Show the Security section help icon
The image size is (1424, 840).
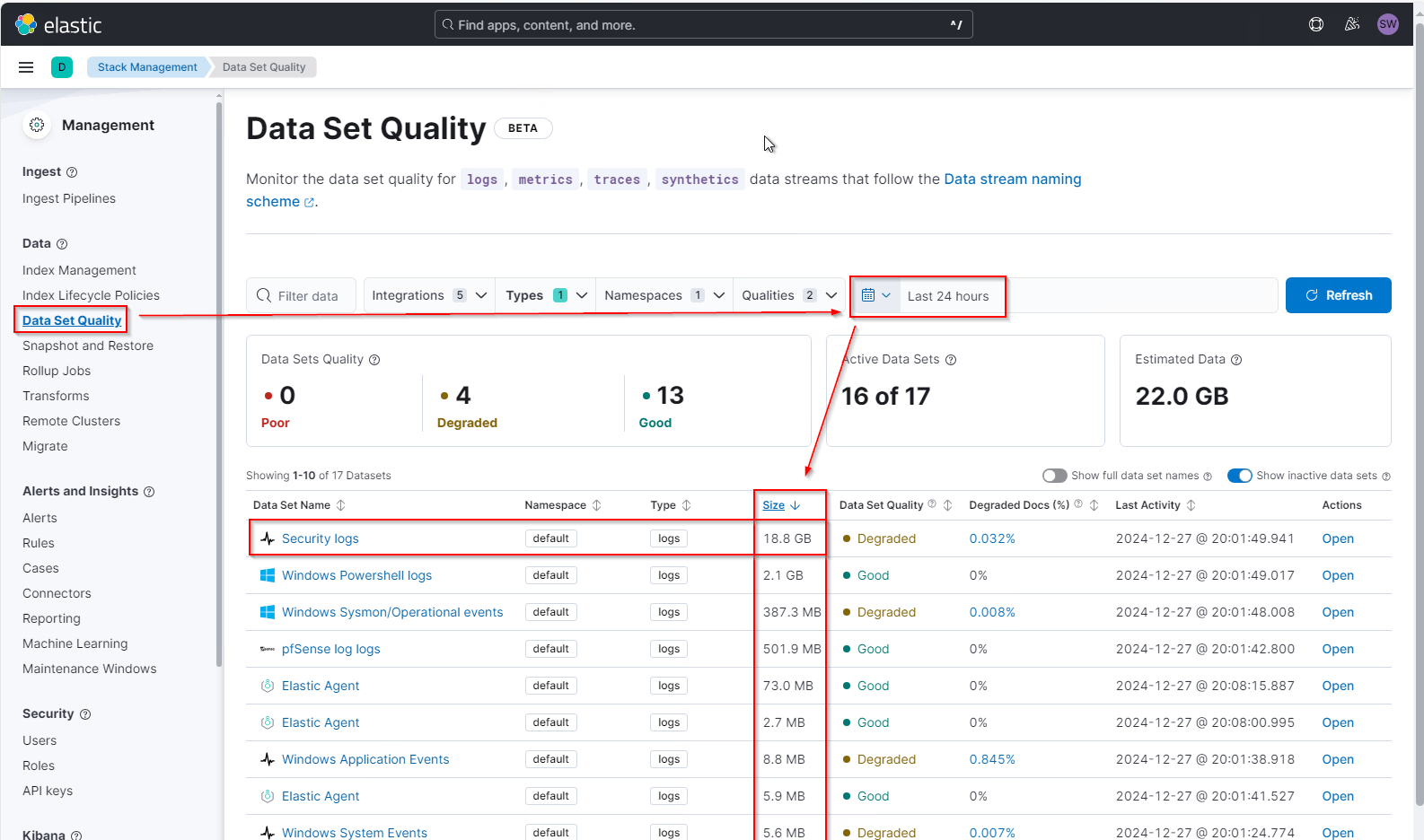click(85, 714)
